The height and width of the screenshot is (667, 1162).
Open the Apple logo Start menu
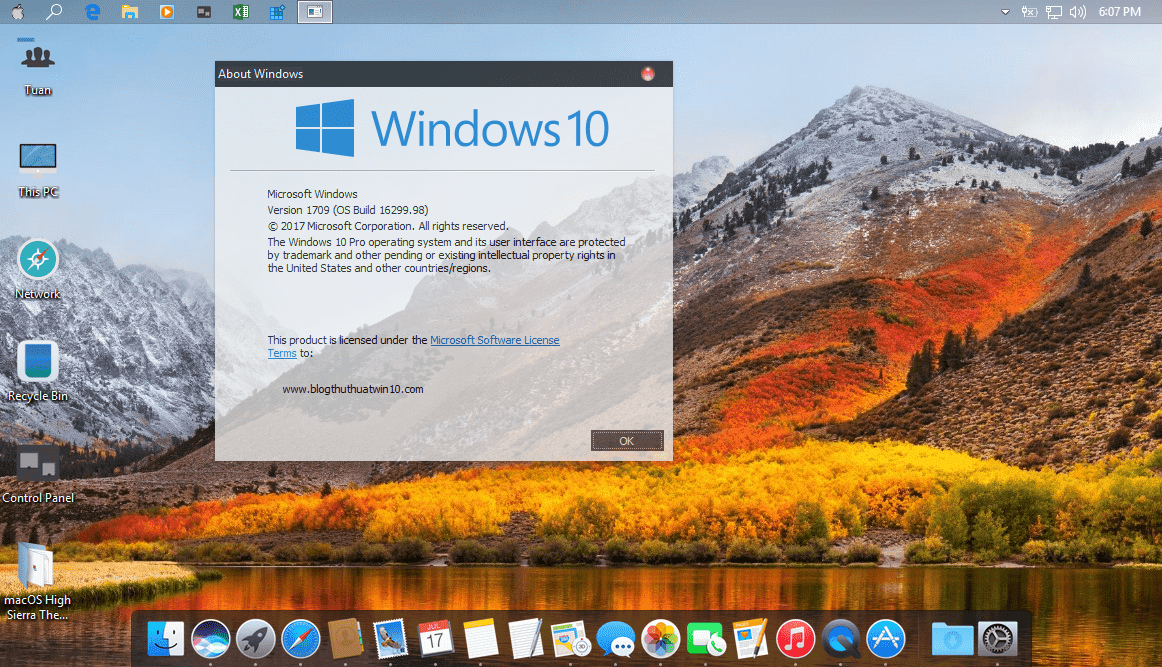(17, 12)
